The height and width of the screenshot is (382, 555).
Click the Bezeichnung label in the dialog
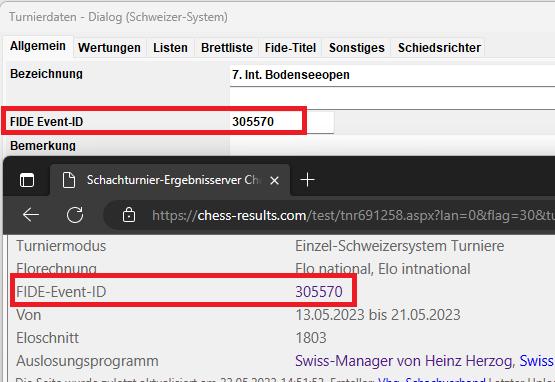[x=46, y=74]
